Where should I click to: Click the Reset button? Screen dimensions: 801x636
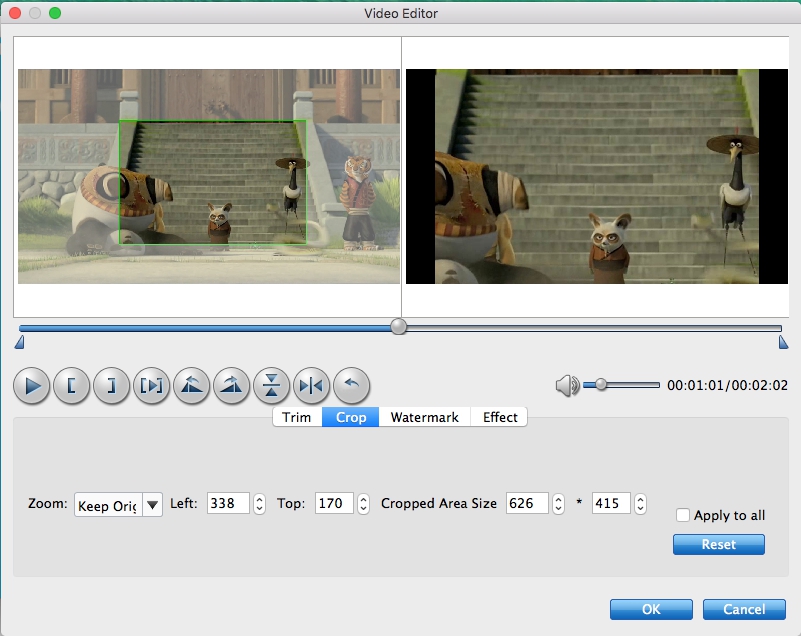tap(719, 545)
